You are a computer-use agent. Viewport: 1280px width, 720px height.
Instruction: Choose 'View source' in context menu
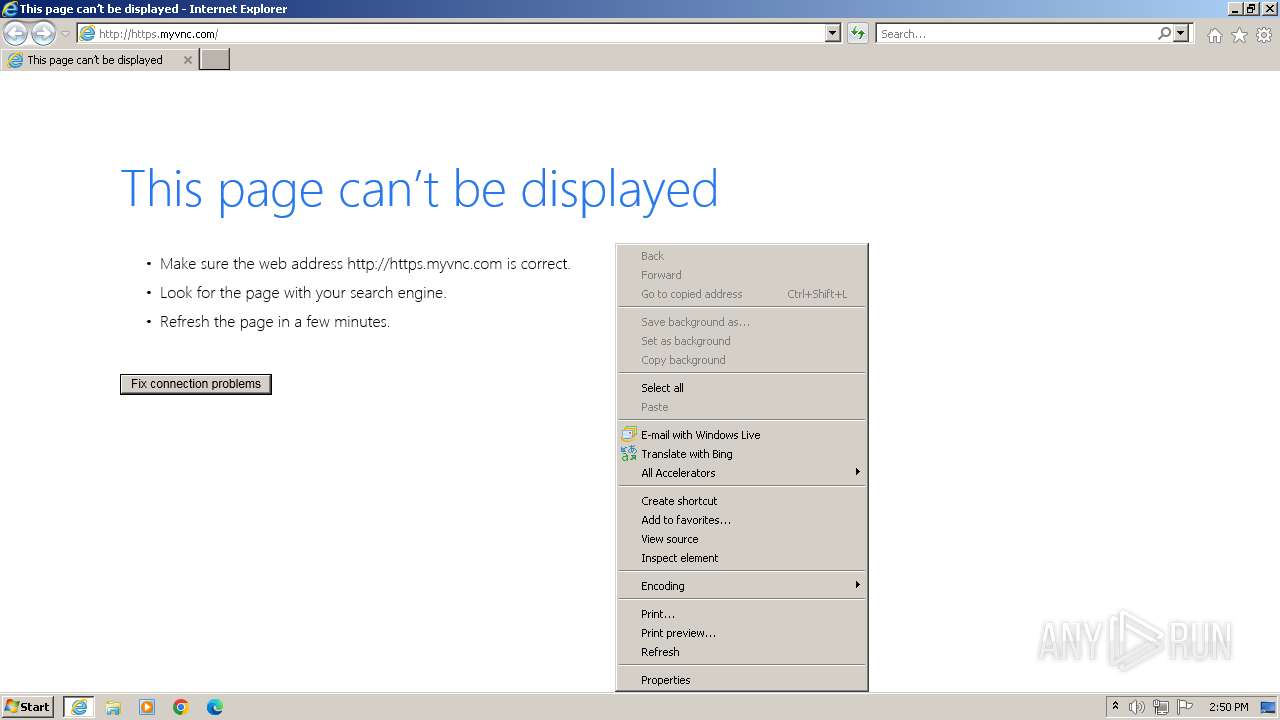point(742,539)
